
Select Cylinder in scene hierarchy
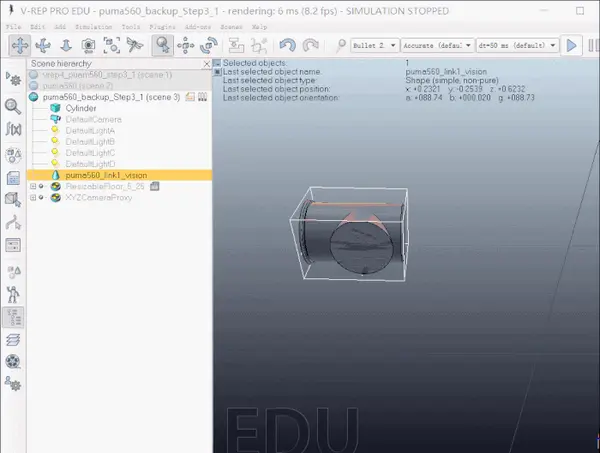81,108
